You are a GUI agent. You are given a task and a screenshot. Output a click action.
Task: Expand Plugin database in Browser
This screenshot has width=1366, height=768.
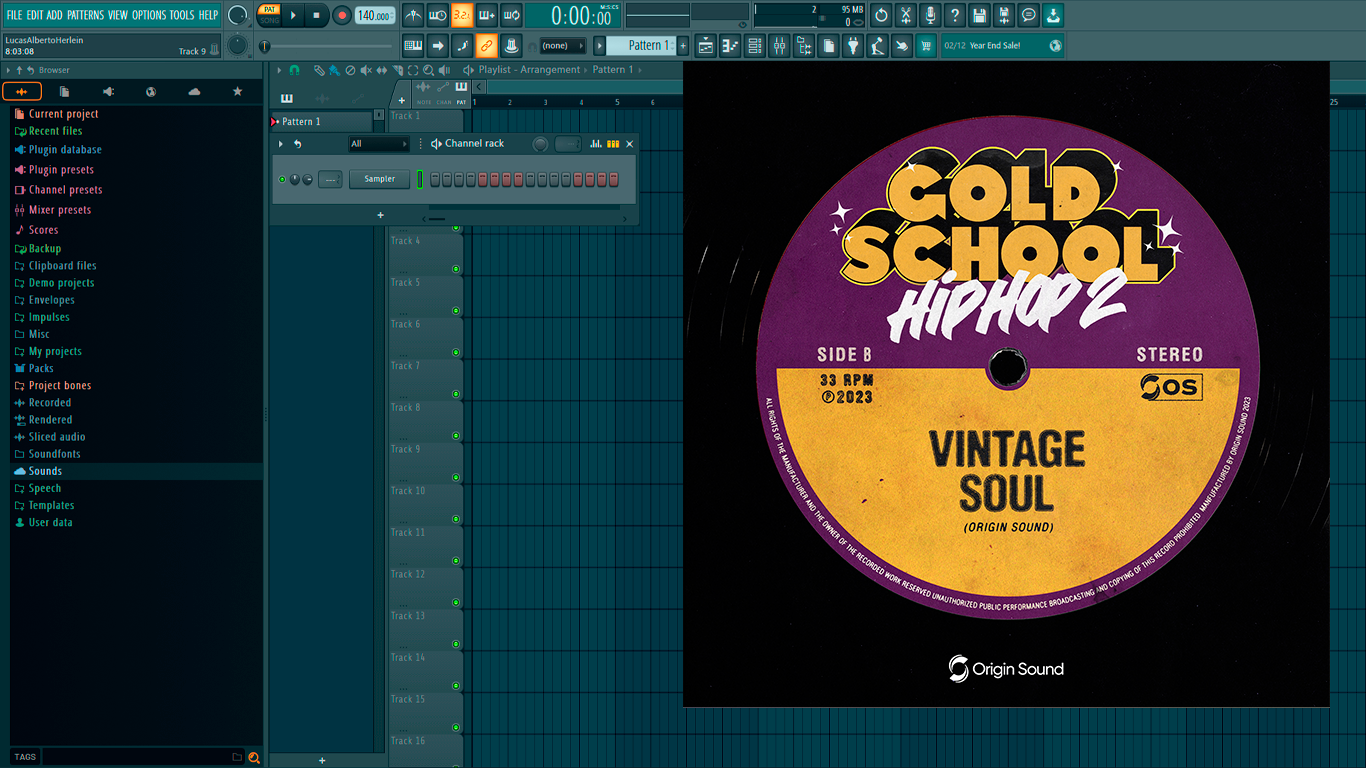[65, 150]
